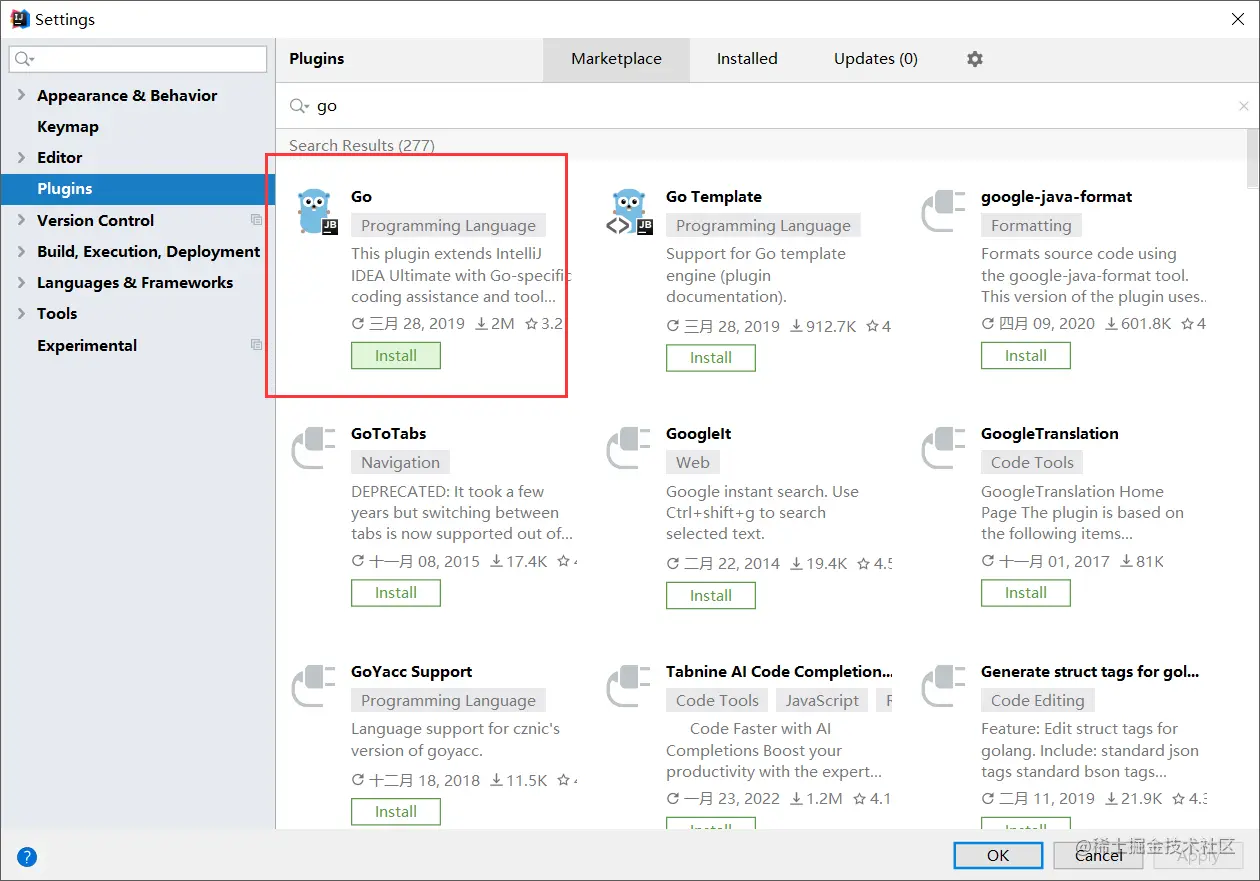Expand the Version Control node

click(21, 220)
